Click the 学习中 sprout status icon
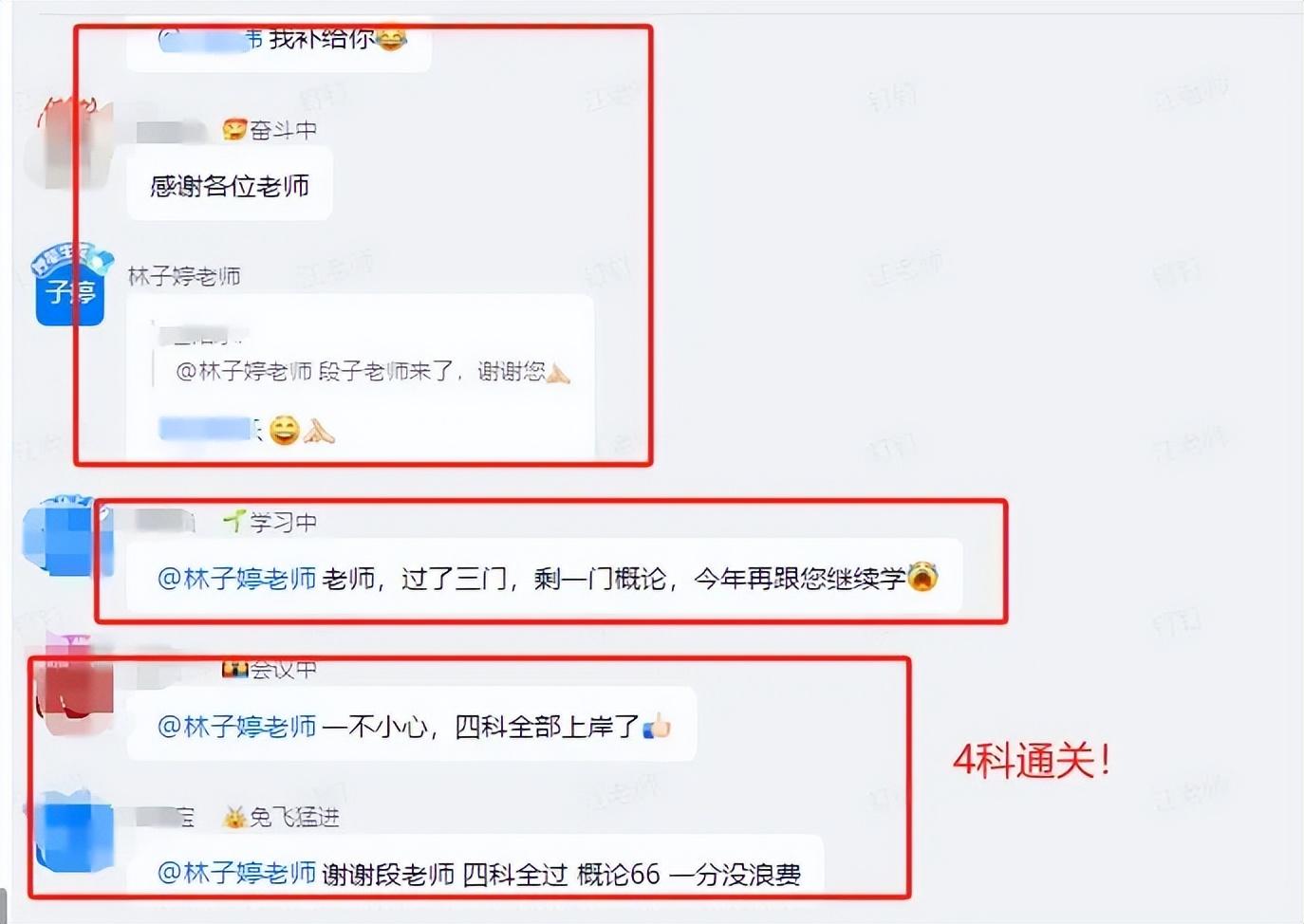Image resolution: width=1304 pixels, height=924 pixels. (234, 521)
